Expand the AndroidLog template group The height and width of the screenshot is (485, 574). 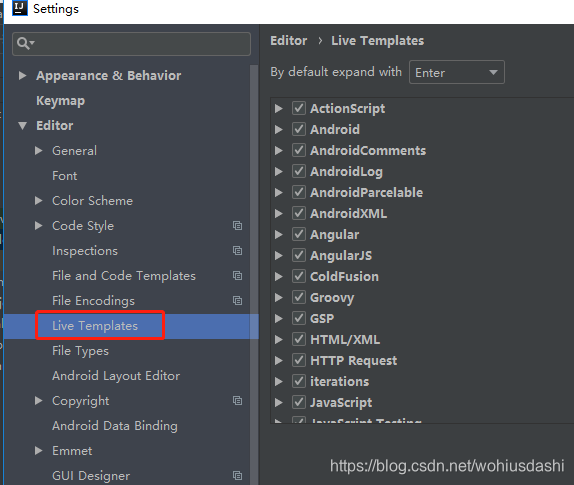279,171
